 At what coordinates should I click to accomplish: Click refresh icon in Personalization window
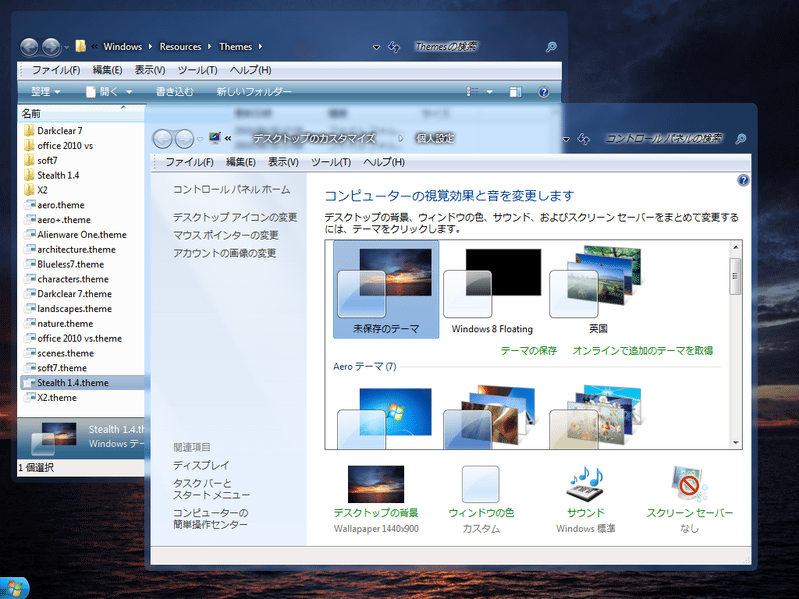click(583, 139)
